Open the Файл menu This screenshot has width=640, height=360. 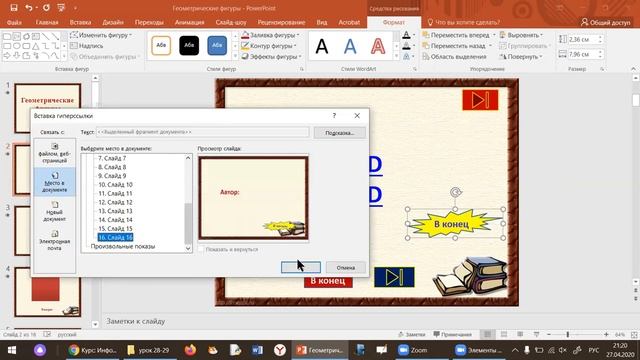tap(14, 22)
